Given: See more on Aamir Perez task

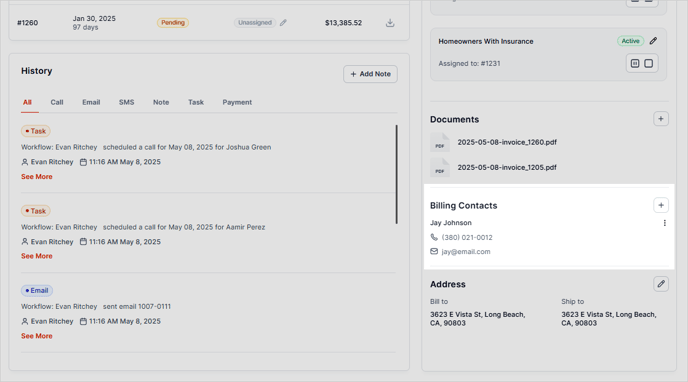Looking at the screenshot, I should point(37,256).
